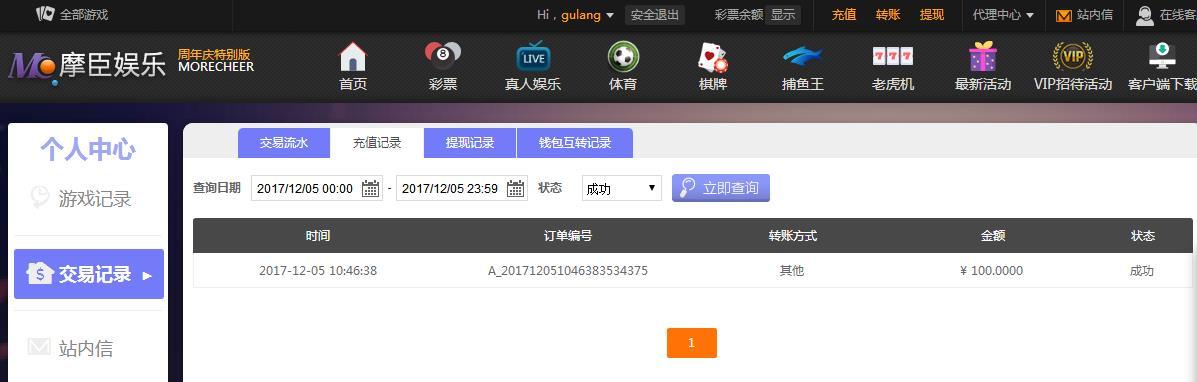The height and width of the screenshot is (382, 1197).
Task: Click the 安全退出 logout button
Action: pos(655,15)
